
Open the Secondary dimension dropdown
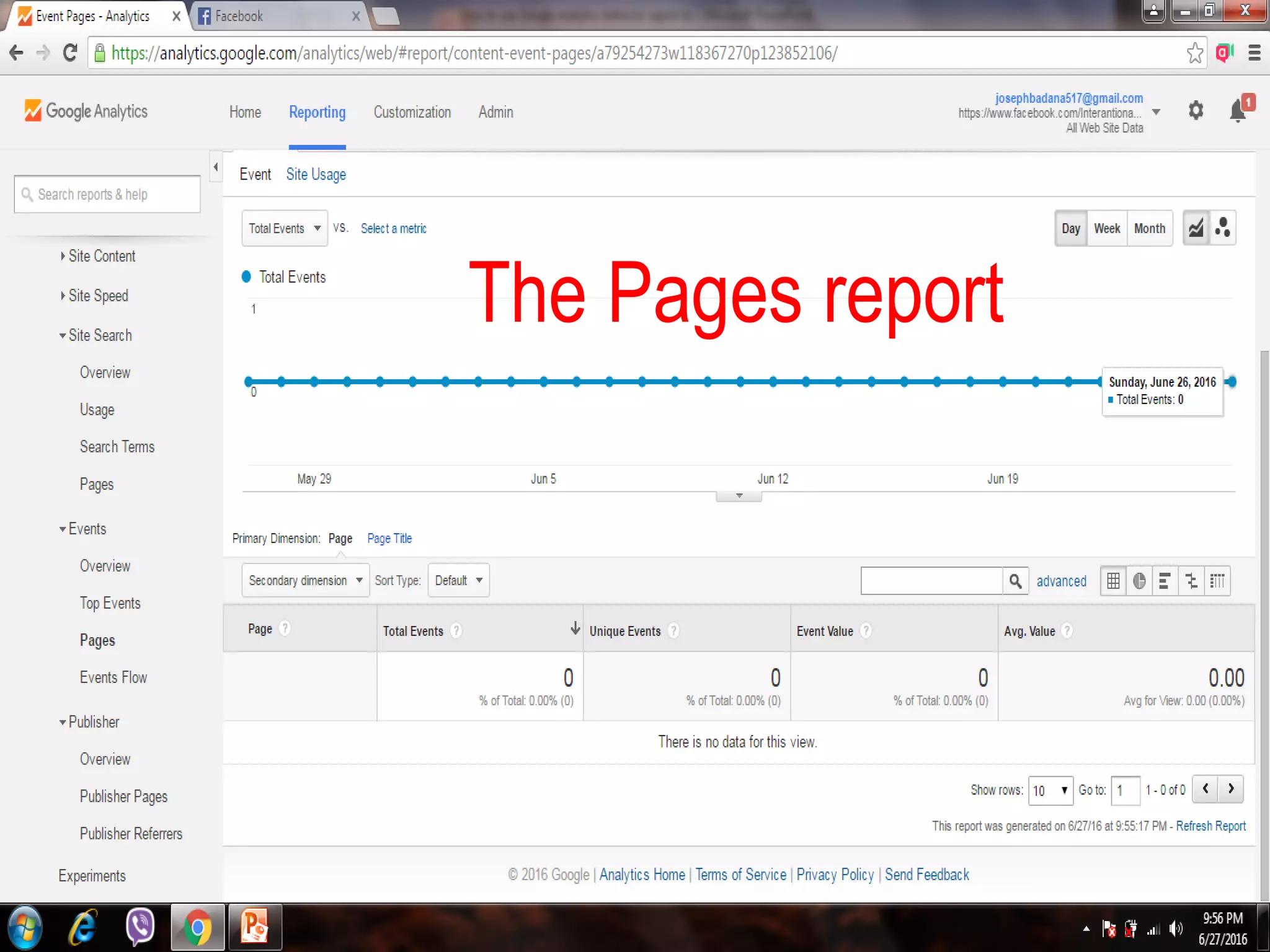[x=306, y=581]
